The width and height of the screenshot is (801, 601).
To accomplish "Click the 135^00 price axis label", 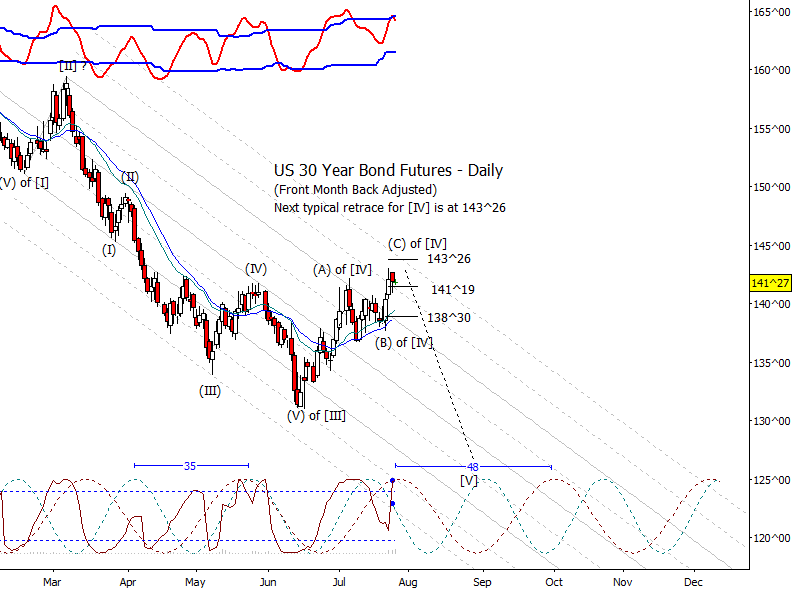I will 772,363.
